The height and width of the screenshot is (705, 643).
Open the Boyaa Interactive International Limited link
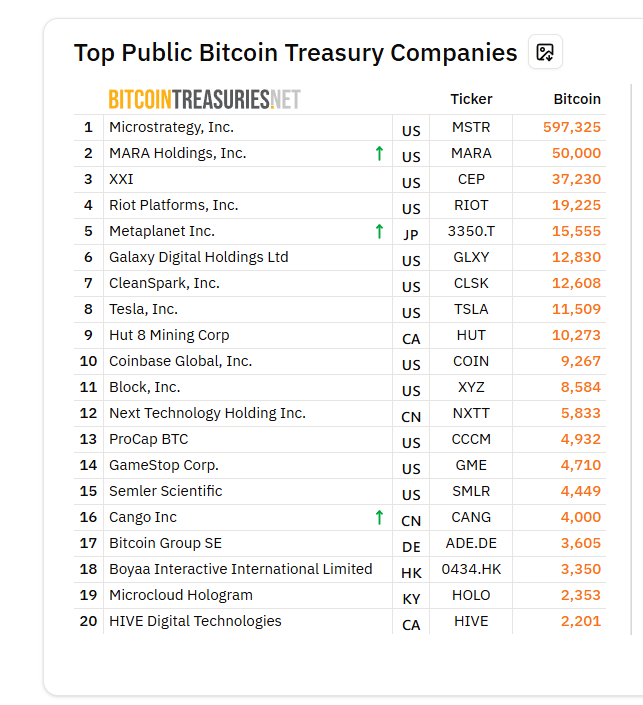(x=241, y=569)
